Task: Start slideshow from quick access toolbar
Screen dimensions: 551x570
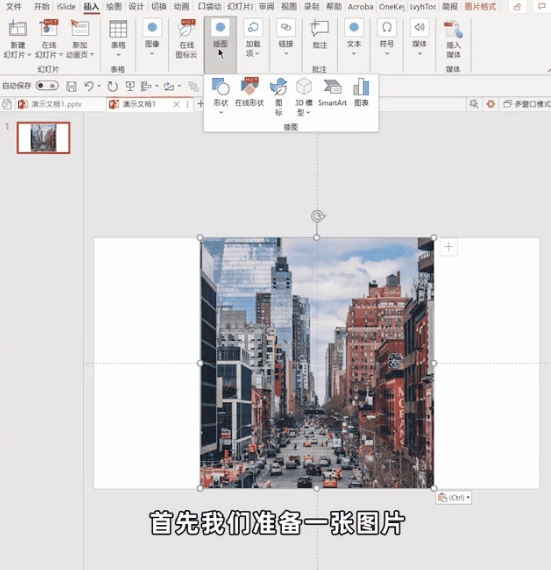Action: point(130,86)
